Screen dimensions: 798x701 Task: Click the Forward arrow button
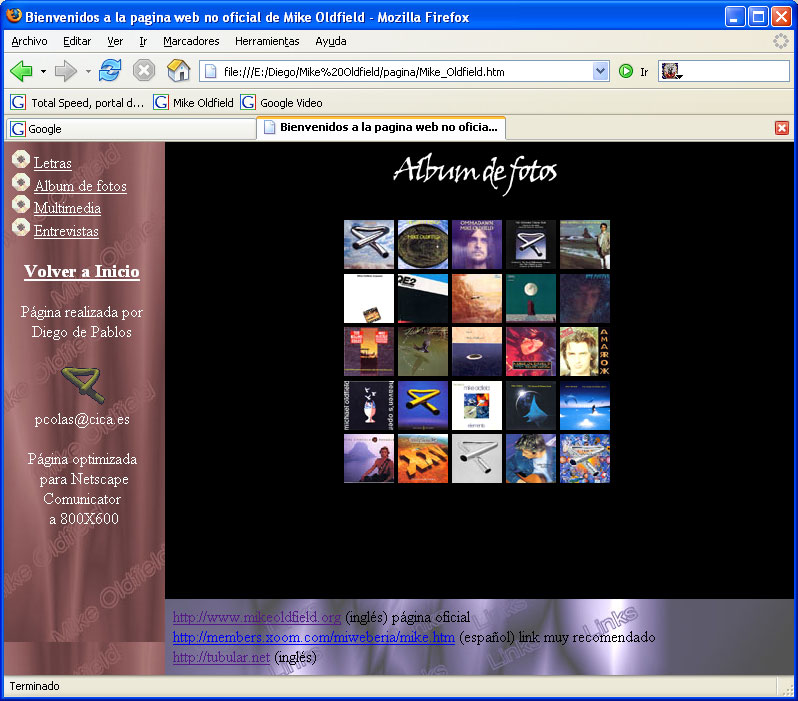(66, 71)
